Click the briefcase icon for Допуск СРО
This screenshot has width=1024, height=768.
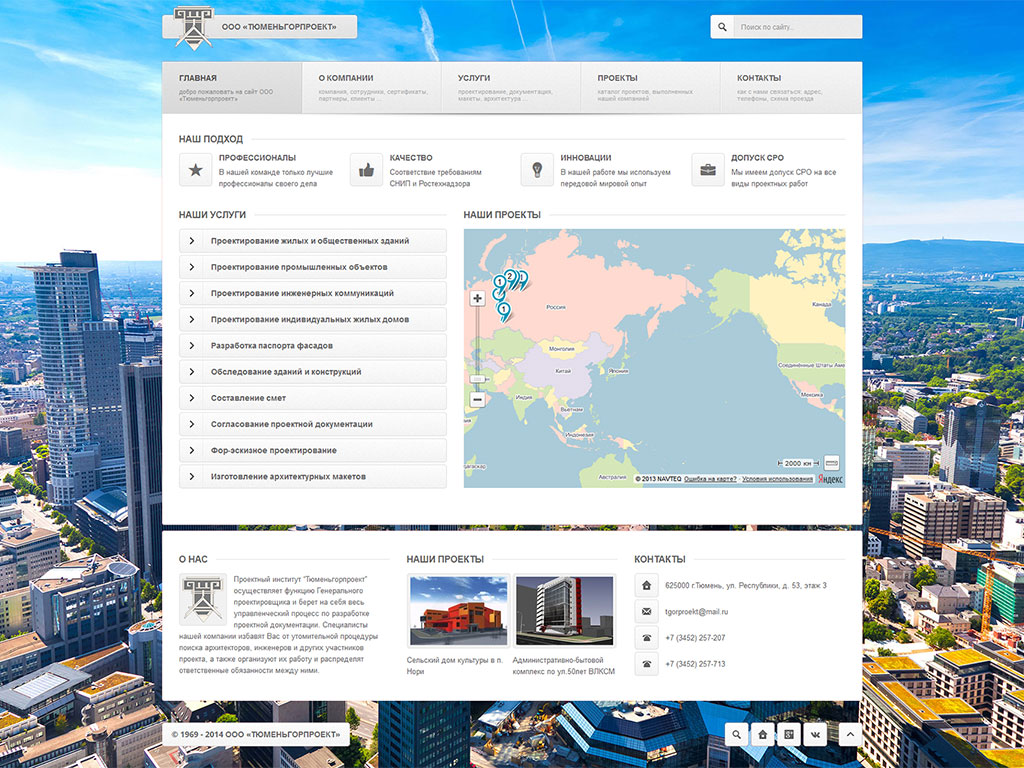tap(708, 170)
